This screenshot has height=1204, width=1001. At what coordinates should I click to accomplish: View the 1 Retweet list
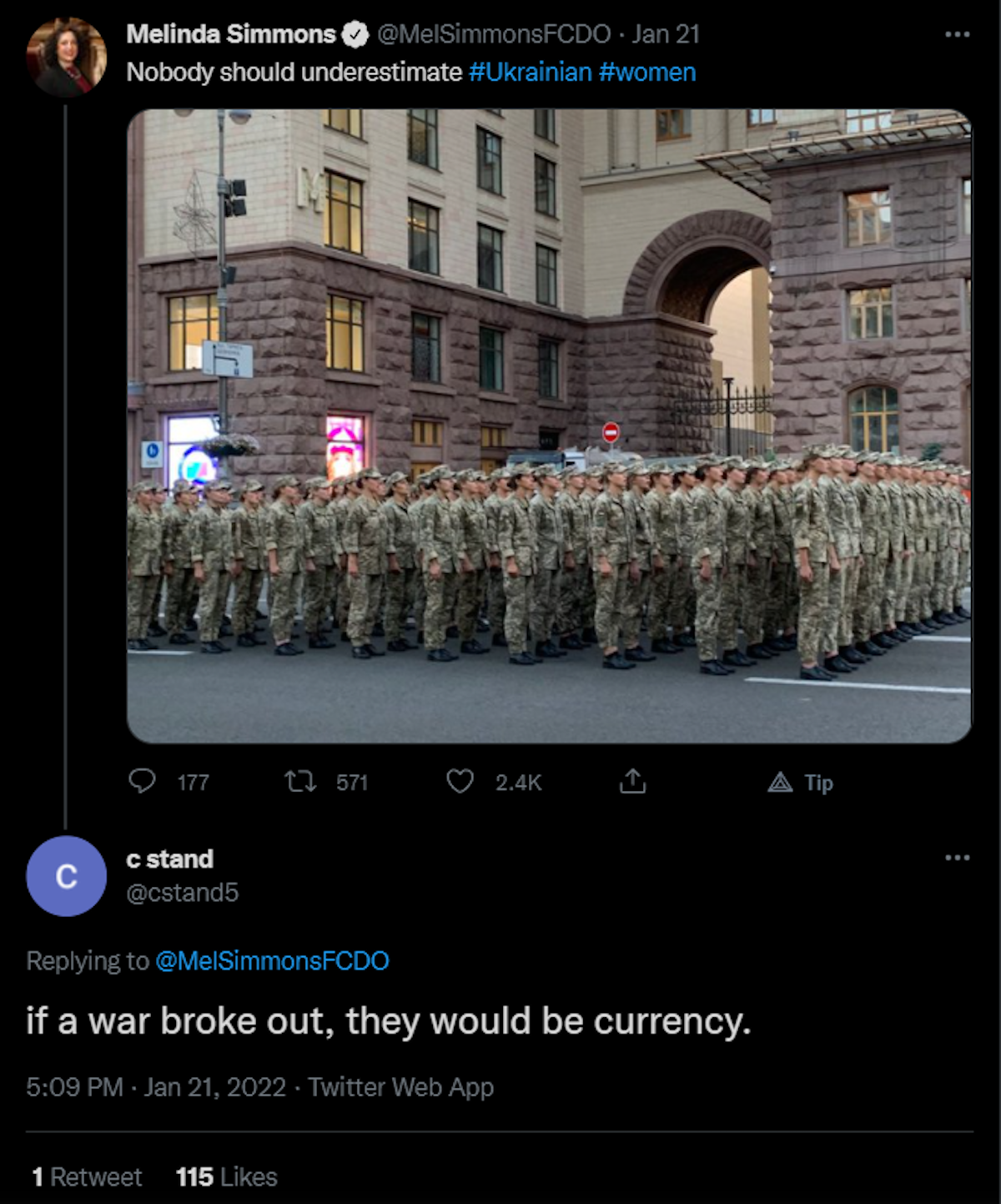87,1176
